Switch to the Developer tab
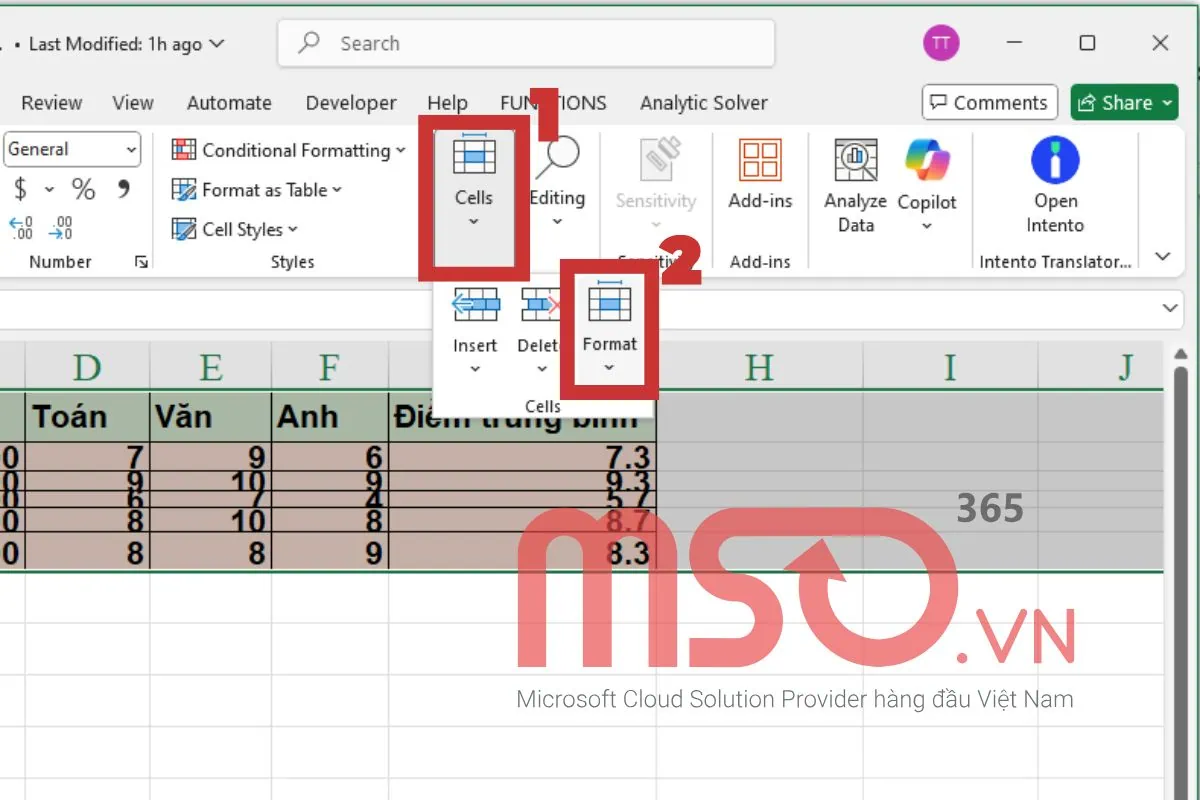This screenshot has width=1200, height=800. tap(351, 103)
